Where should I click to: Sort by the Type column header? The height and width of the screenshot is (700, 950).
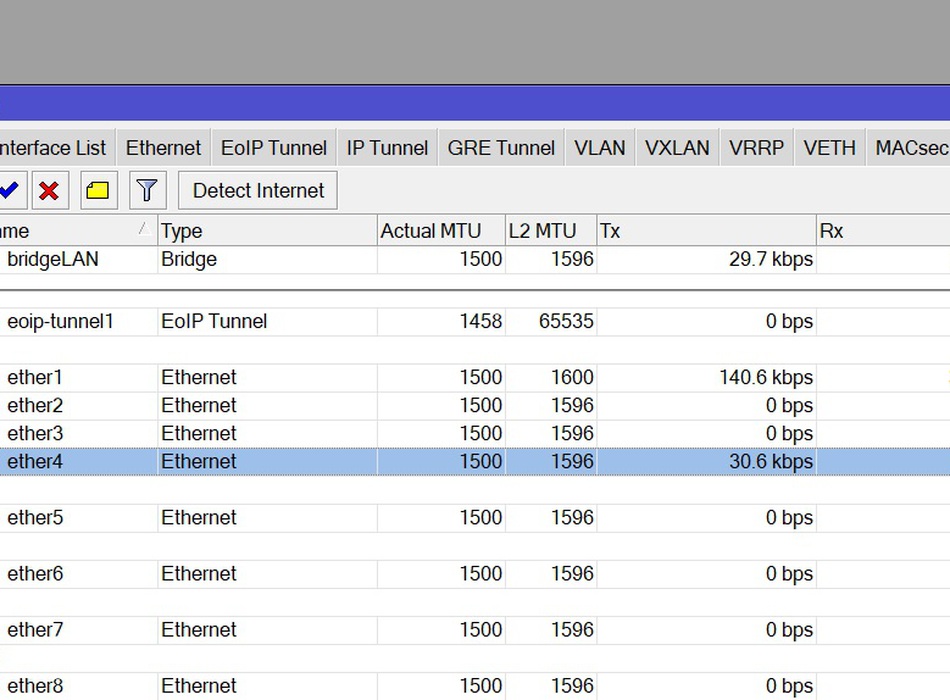pyautogui.click(x=266, y=231)
